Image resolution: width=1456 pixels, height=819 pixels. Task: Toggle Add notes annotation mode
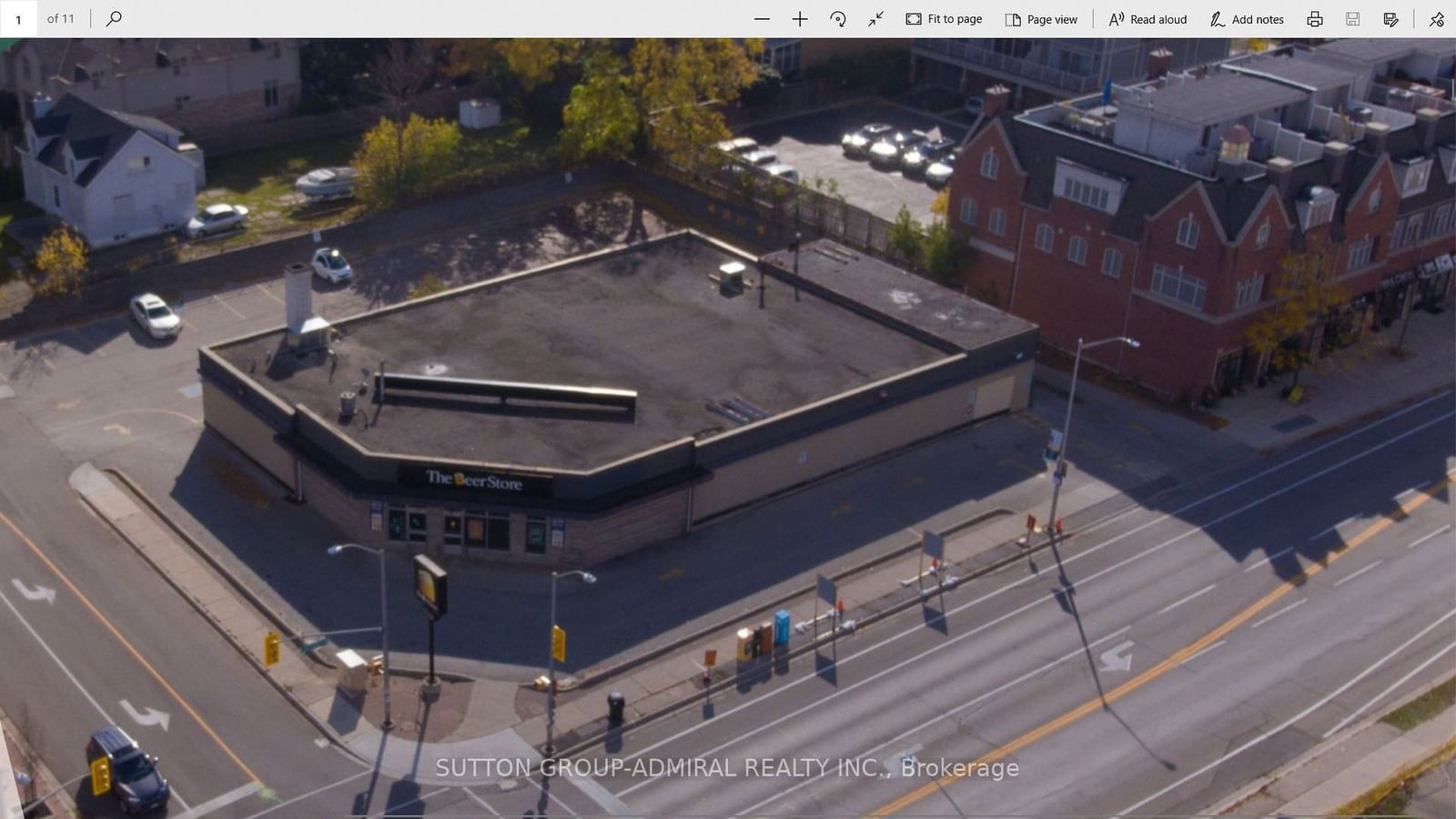click(x=1248, y=18)
